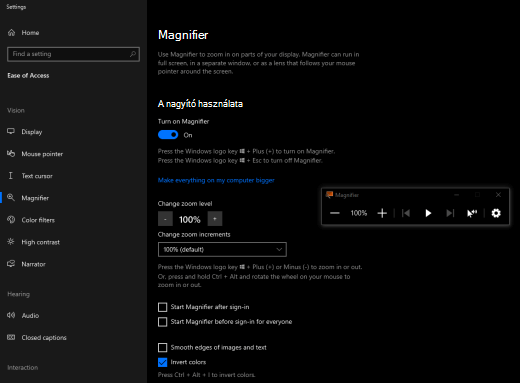Open Display settings
The width and height of the screenshot is (520, 383).
(x=32, y=132)
